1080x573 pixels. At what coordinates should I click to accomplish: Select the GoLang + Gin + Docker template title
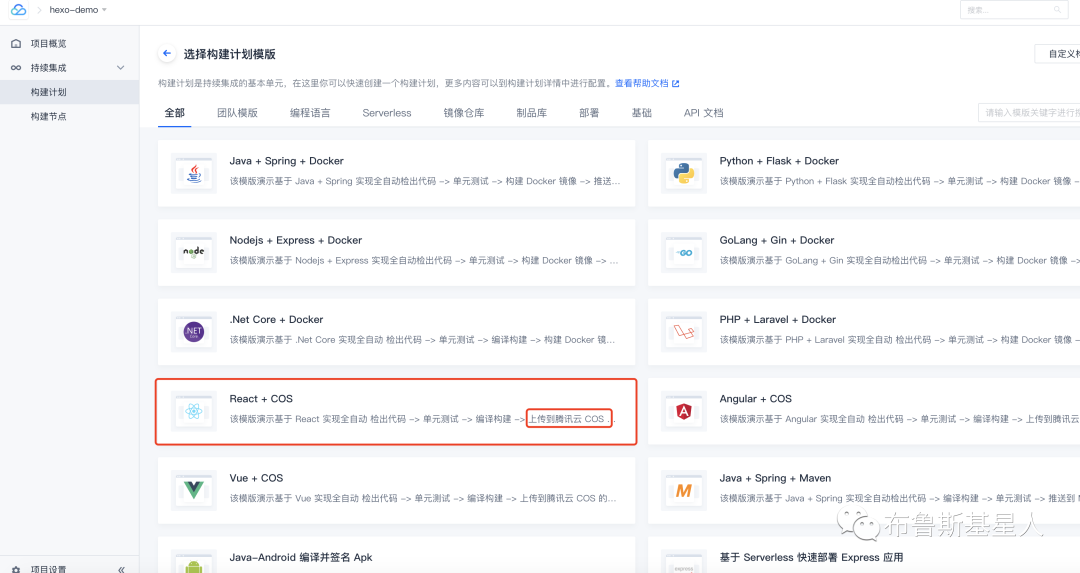777,240
